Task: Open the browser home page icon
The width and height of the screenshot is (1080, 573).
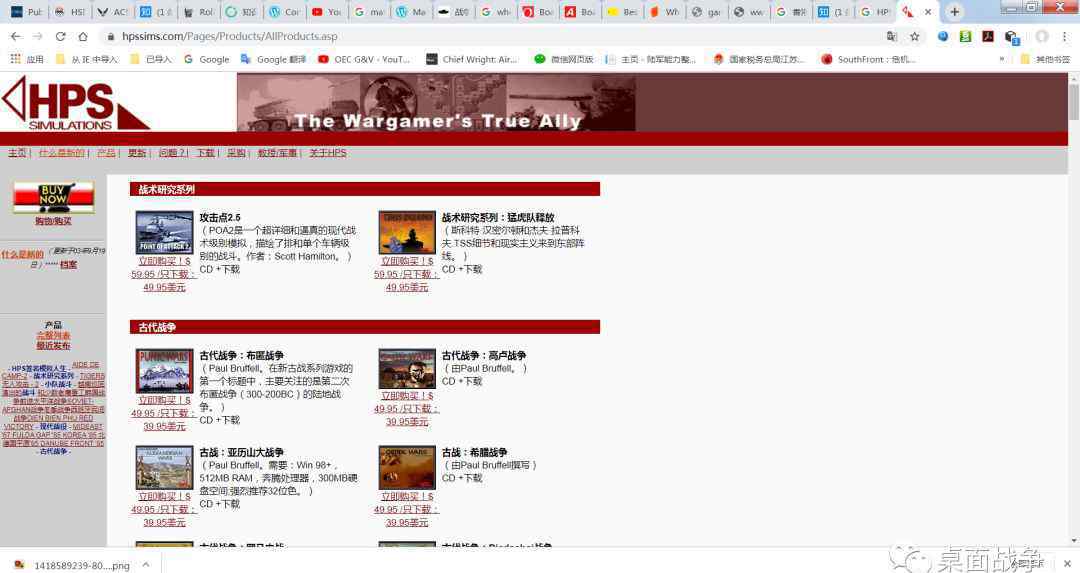Action: pos(83,37)
